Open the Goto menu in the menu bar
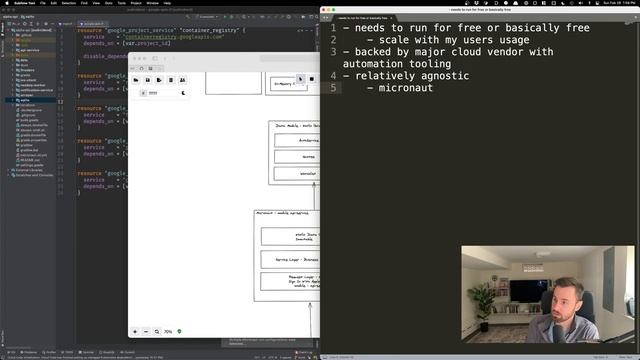 [x=109, y=3]
